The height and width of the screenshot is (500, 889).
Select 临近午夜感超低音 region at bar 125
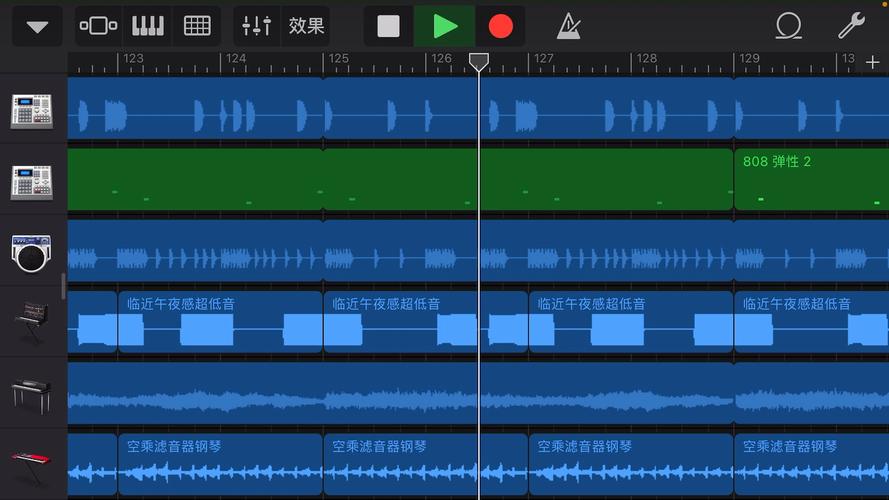click(x=425, y=322)
